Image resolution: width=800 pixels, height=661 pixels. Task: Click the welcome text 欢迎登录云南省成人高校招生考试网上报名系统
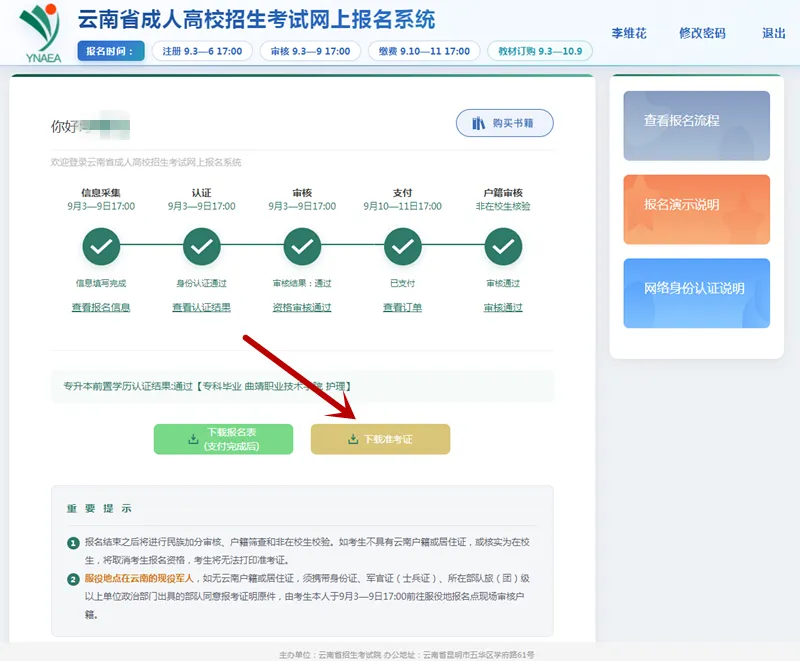(146, 162)
